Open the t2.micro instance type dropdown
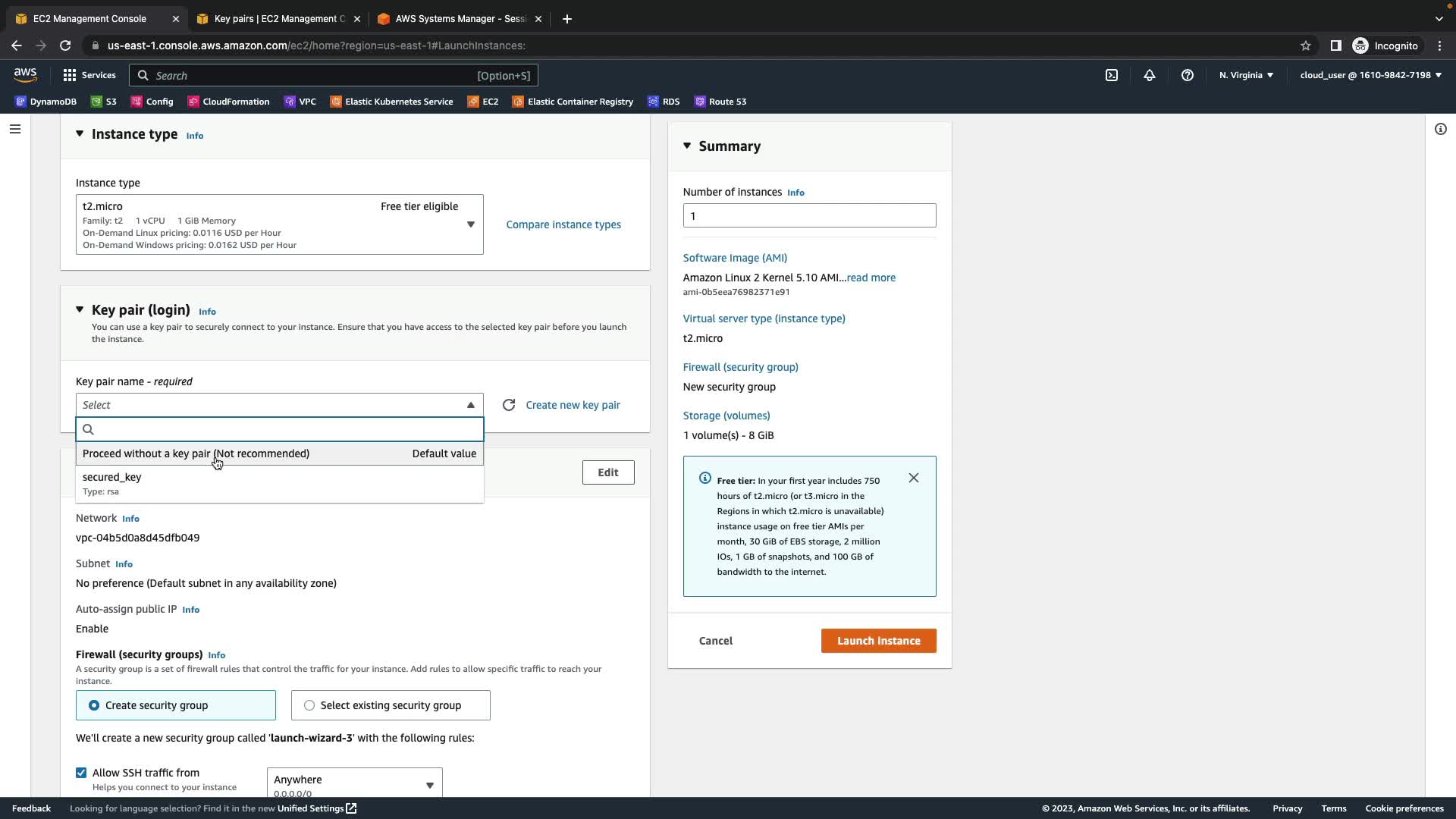This screenshot has height=819, width=1456. click(x=279, y=224)
